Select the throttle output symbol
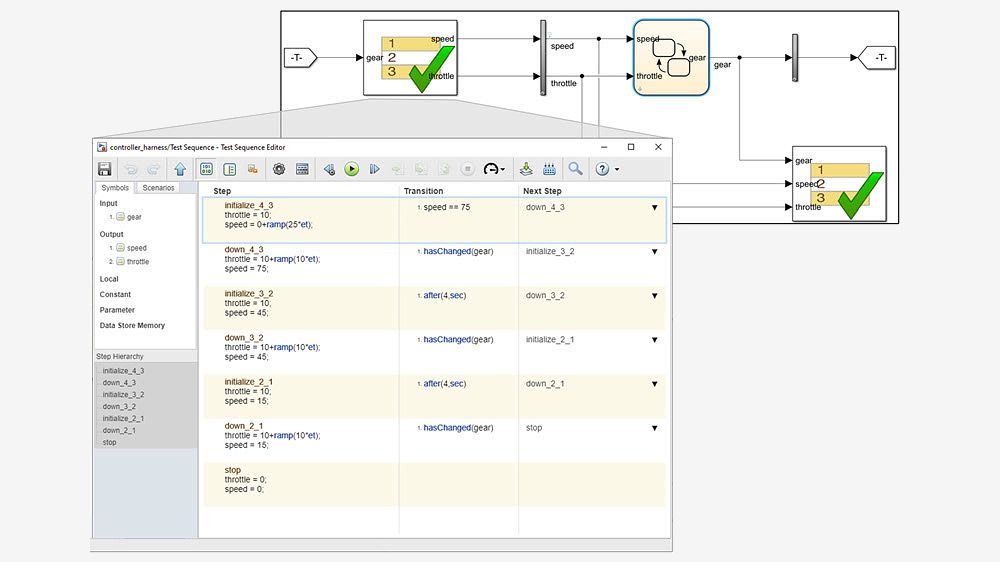 click(137, 262)
